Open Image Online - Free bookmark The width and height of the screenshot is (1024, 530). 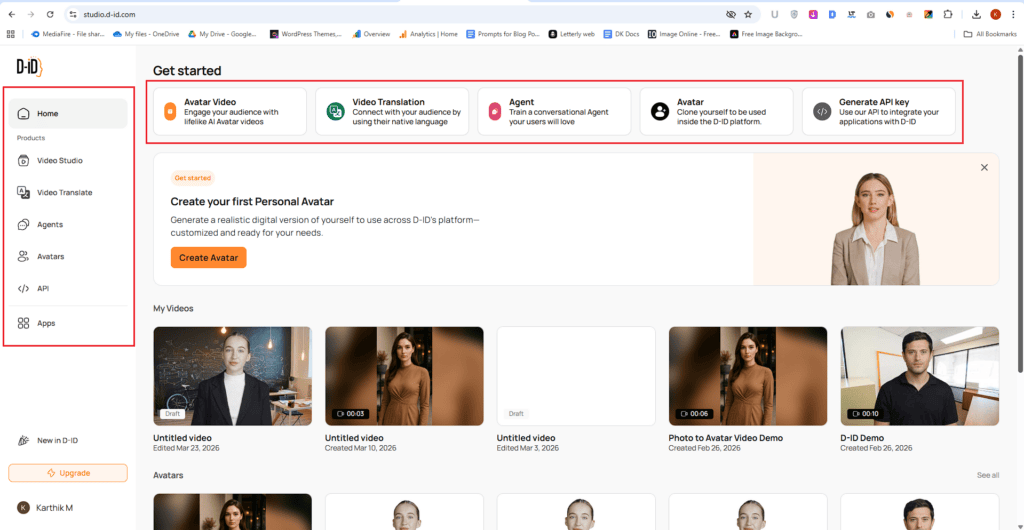click(x=684, y=34)
